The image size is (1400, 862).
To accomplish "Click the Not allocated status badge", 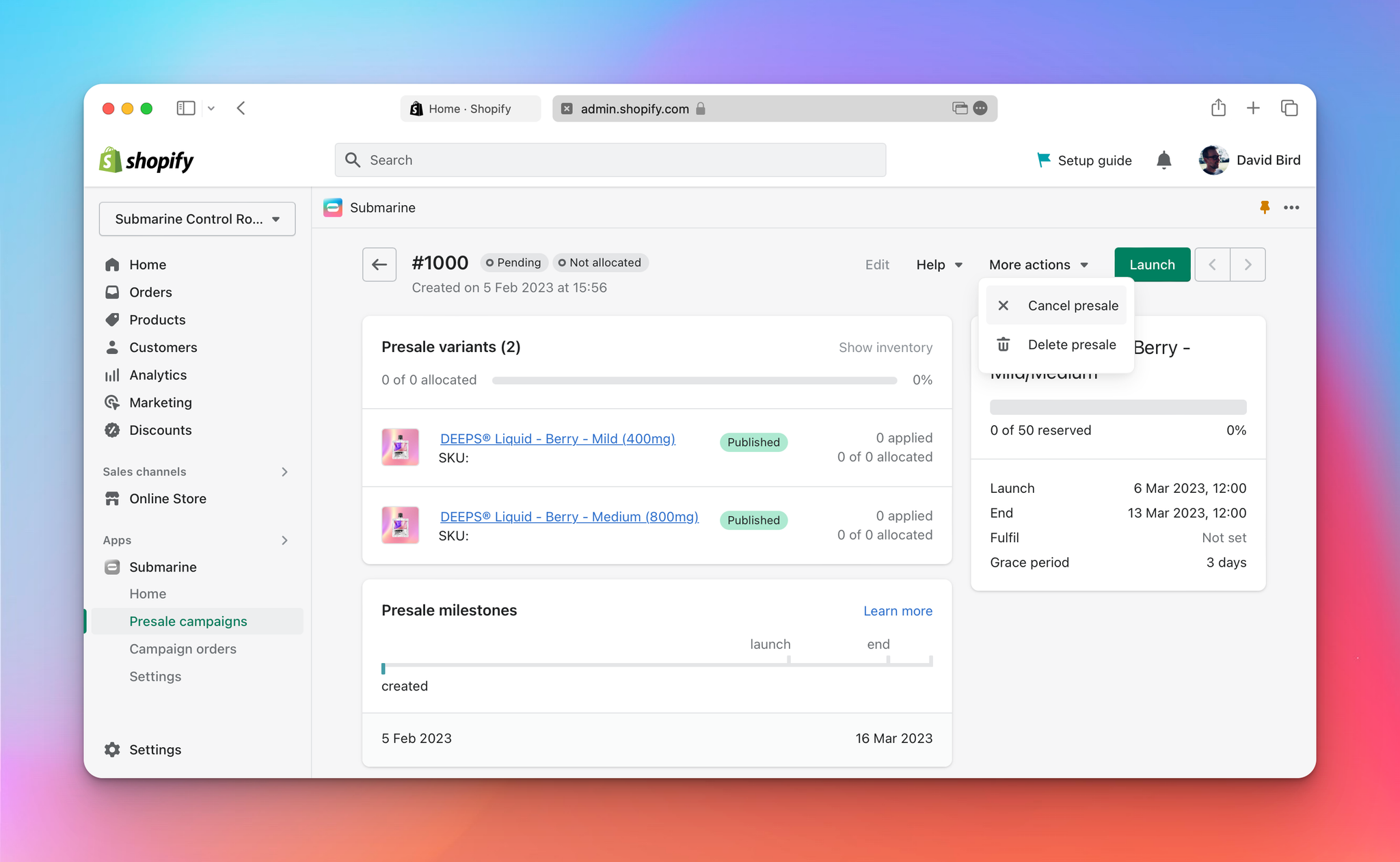I will (x=600, y=262).
